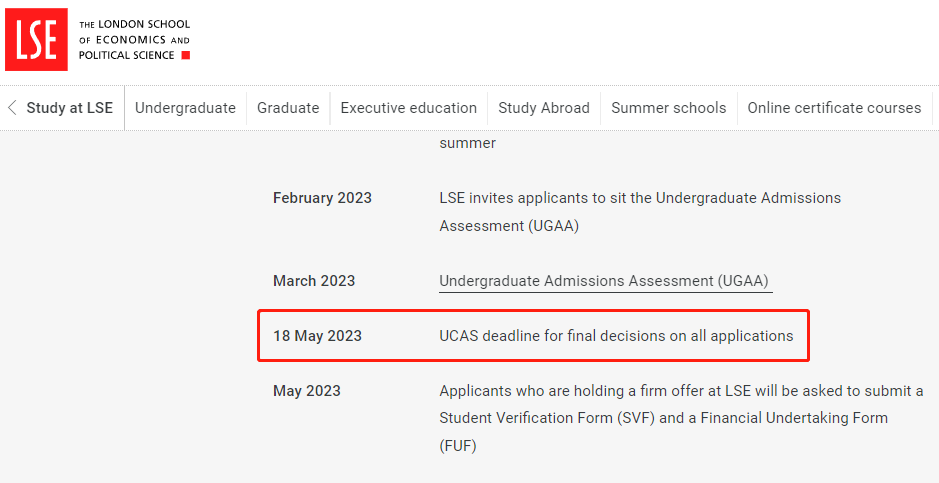Click the word summer above February row
This screenshot has width=939, height=483.
click(468, 144)
